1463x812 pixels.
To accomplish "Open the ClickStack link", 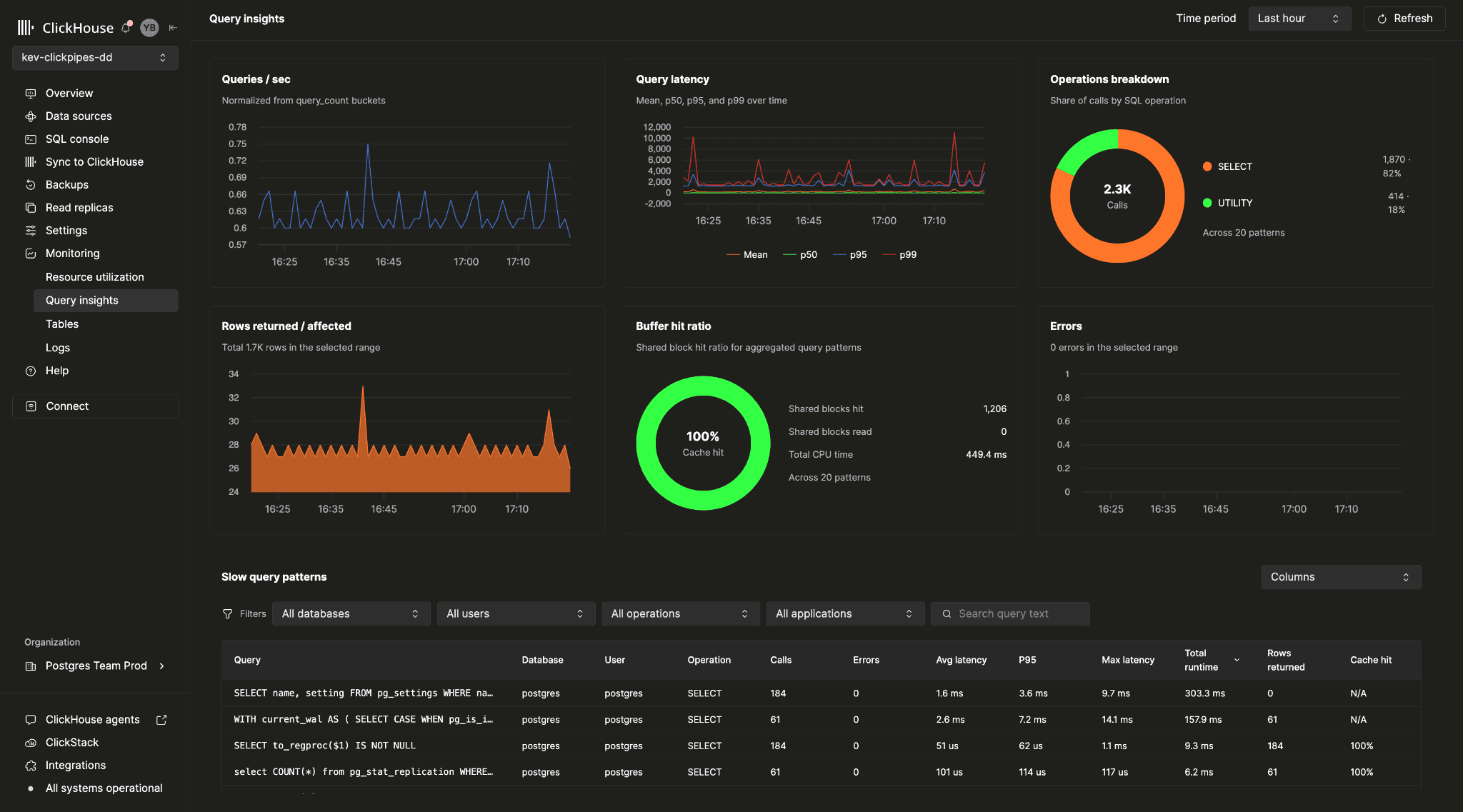I will click(72, 743).
